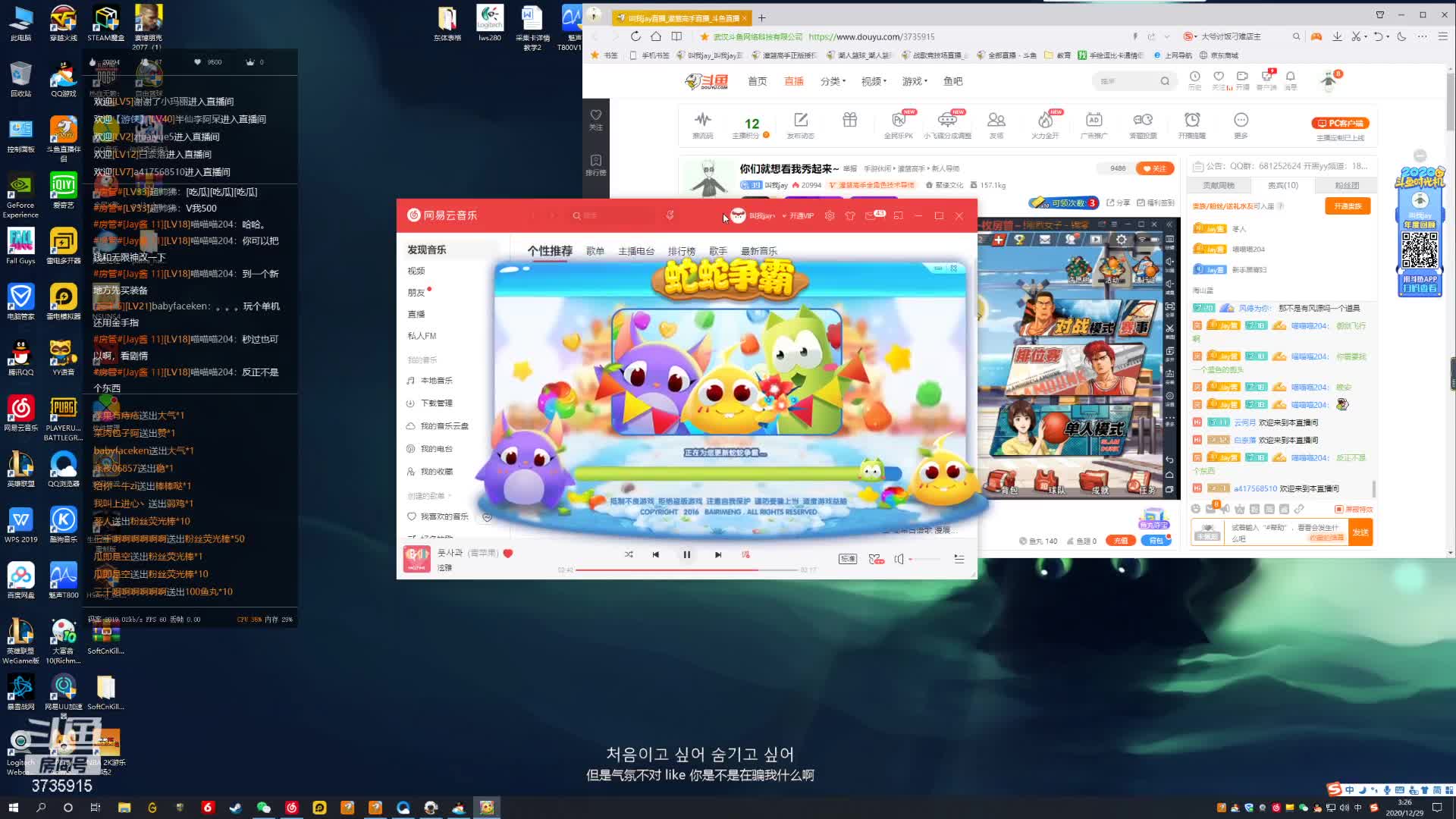Skip to the next track in NetEase Music
The height and width of the screenshot is (819, 1456).
718,554
